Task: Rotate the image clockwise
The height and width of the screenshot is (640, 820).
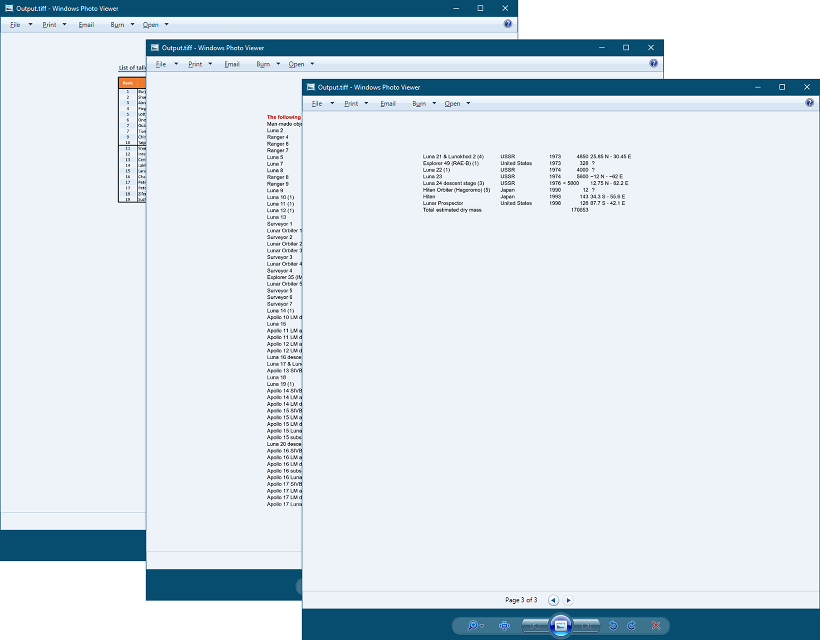Action: (632, 625)
